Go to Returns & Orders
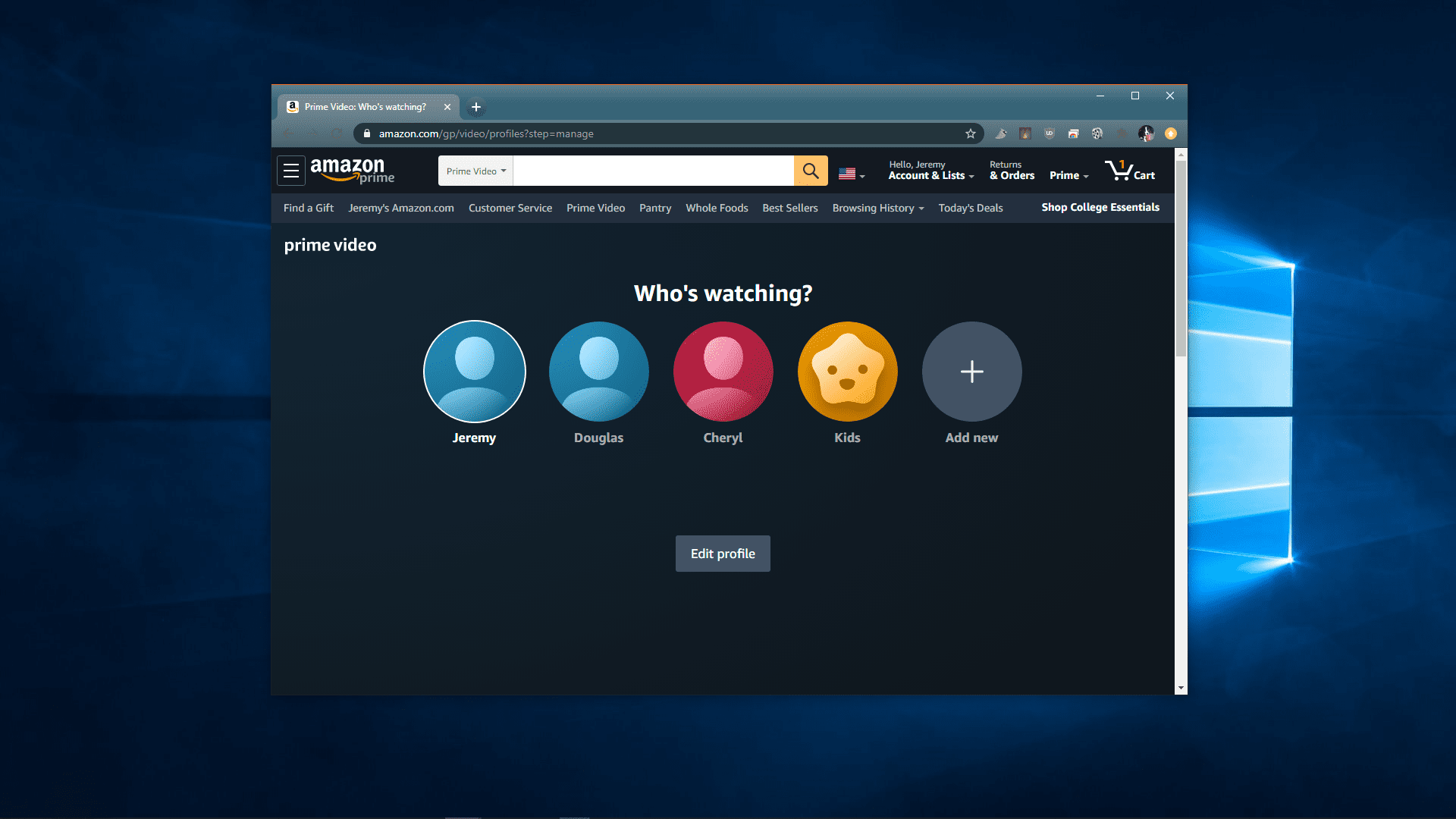The height and width of the screenshot is (819, 1456). pos(1012,171)
